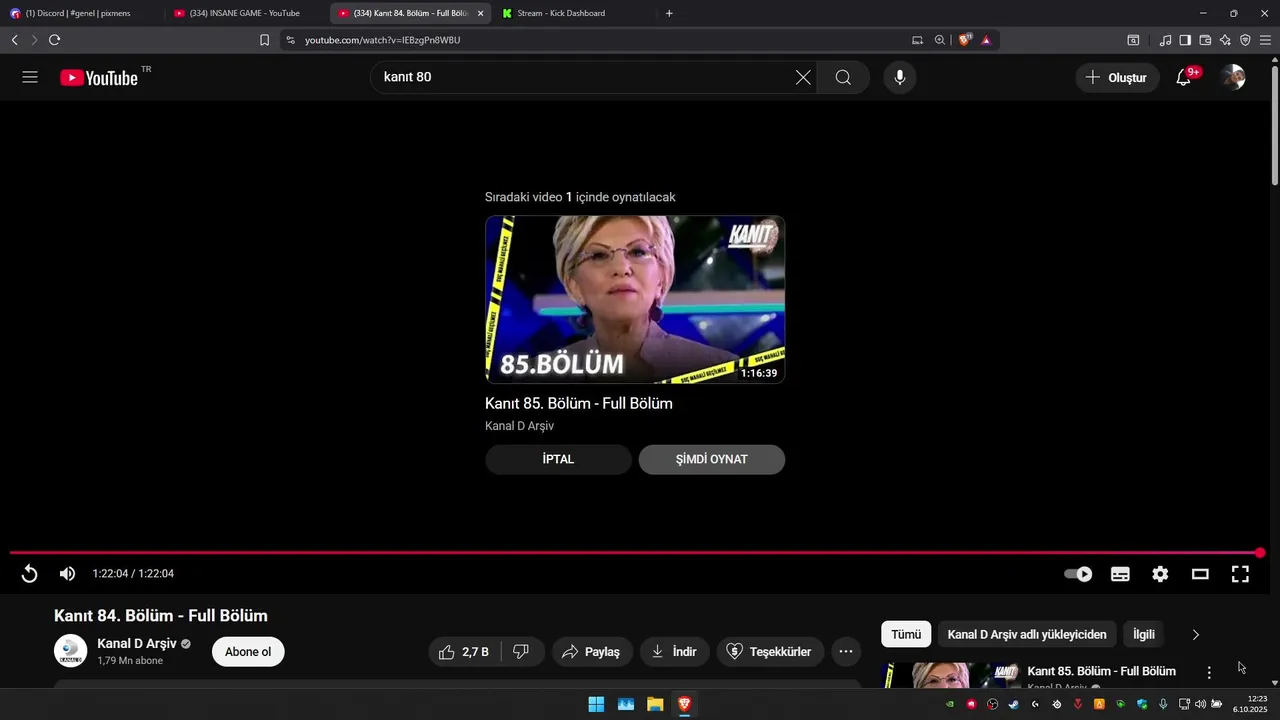Open more actions ellipsis under video
The image size is (1280, 720).
(x=845, y=652)
